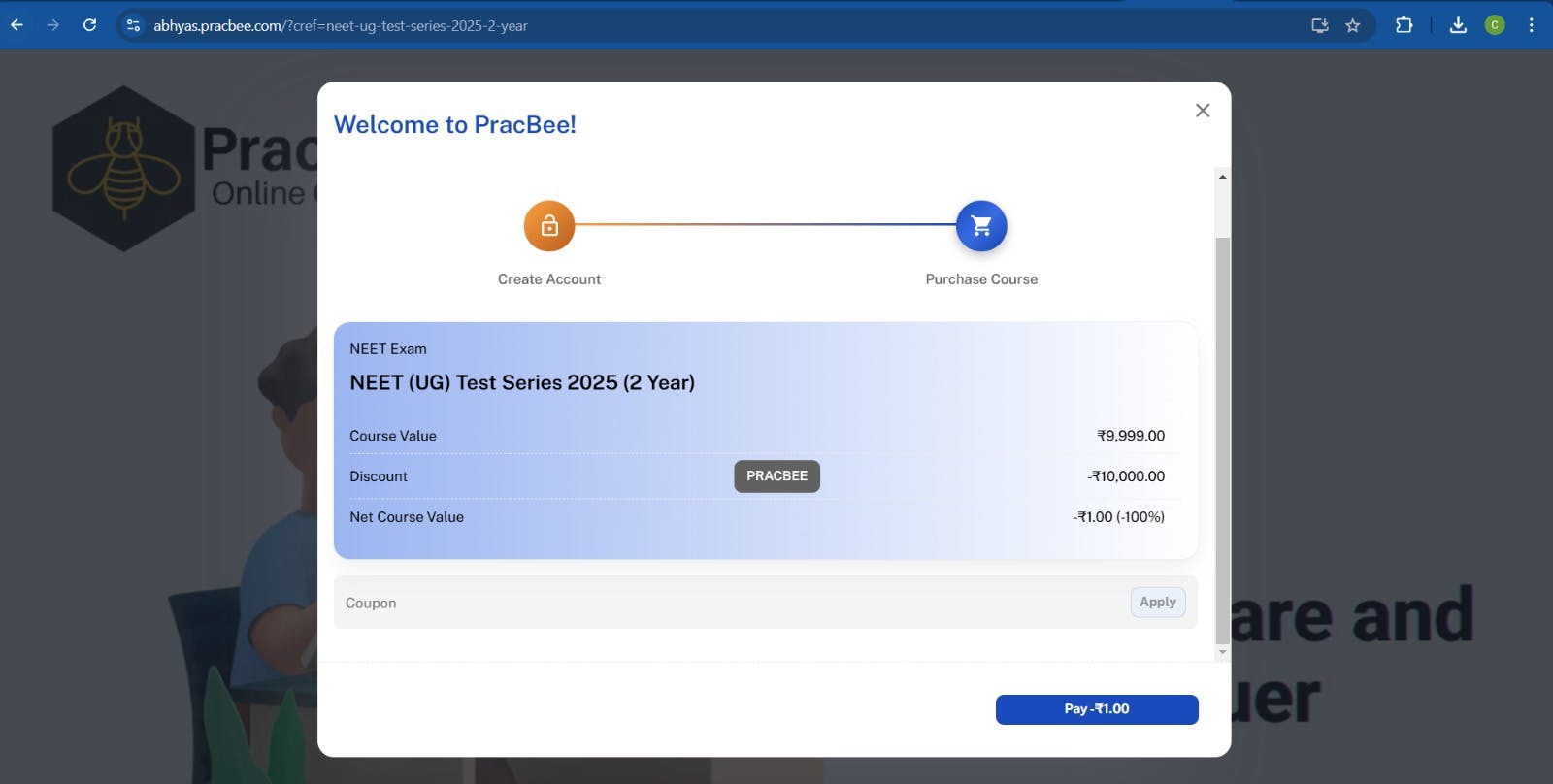Close the Welcome to PracBee dialog
Screen dimensions: 1553x784
pos(1203,111)
